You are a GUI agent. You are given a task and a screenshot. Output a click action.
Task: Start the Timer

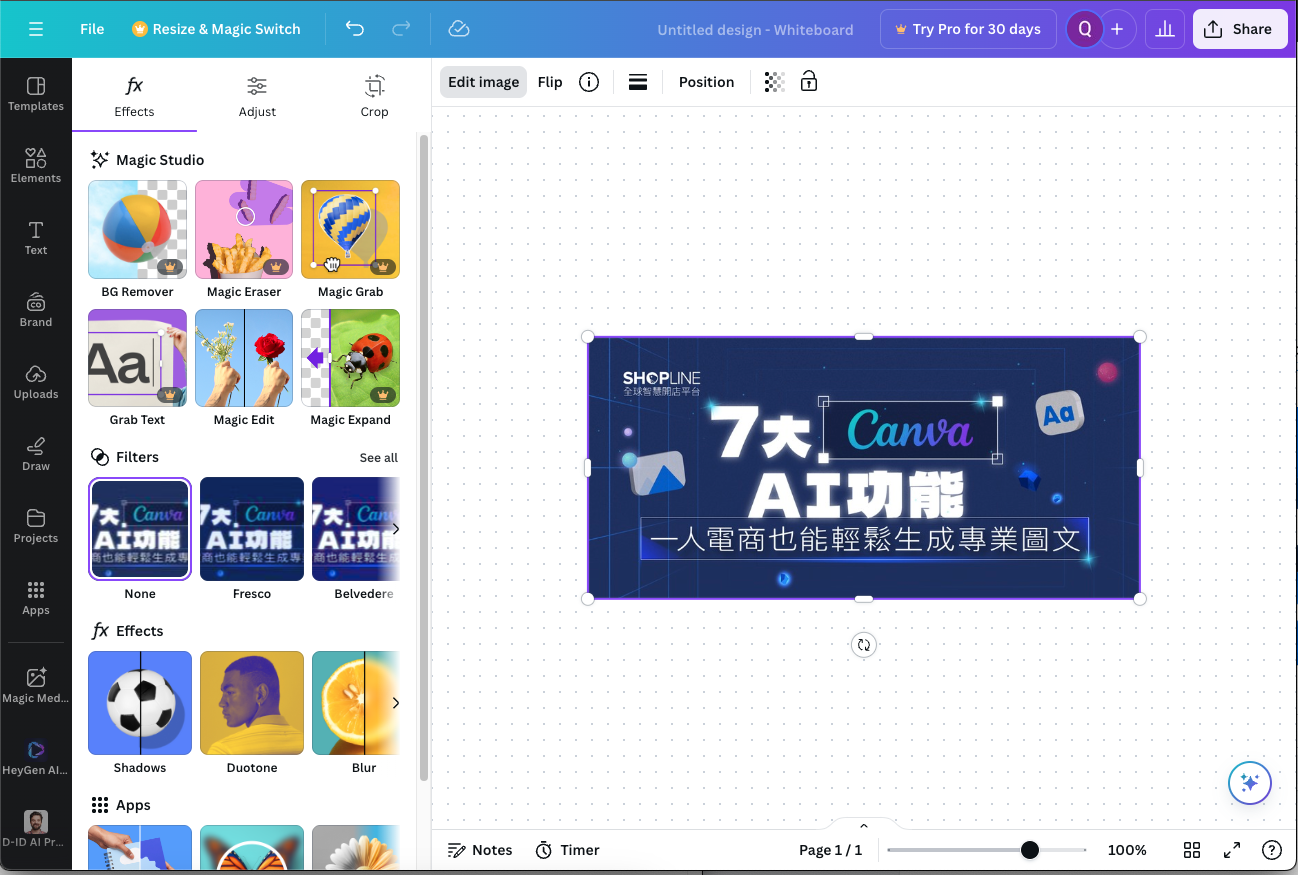pos(567,850)
